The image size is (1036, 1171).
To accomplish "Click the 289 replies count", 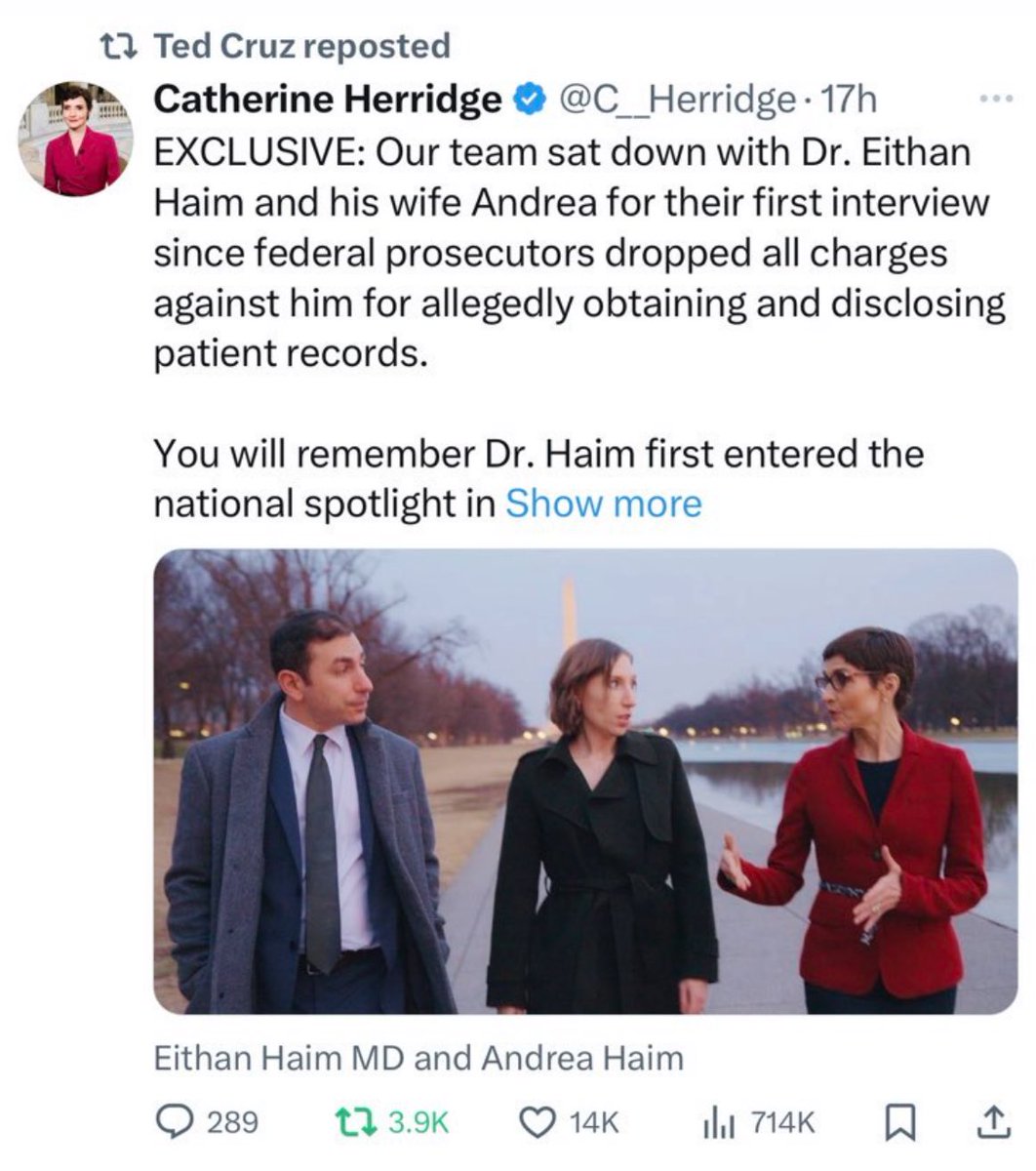I will tap(232, 1122).
